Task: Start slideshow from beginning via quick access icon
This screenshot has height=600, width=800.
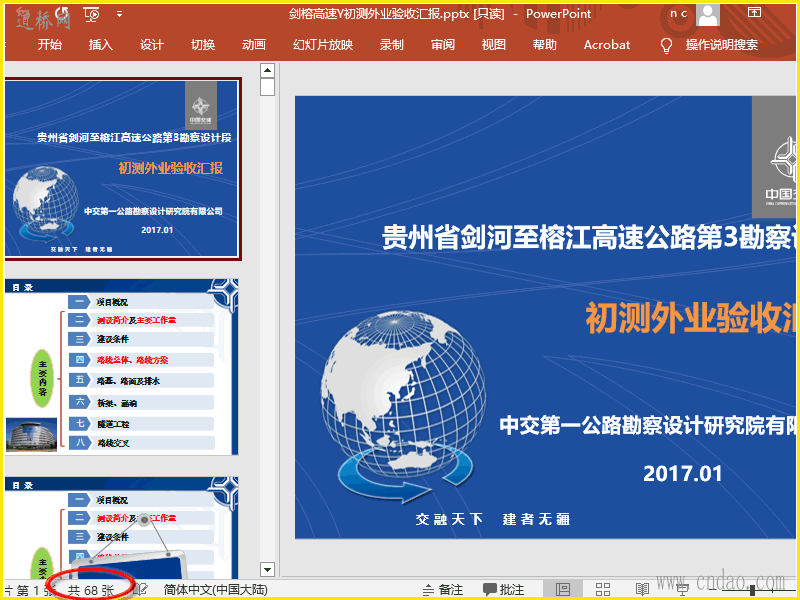Action: pos(92,14)
